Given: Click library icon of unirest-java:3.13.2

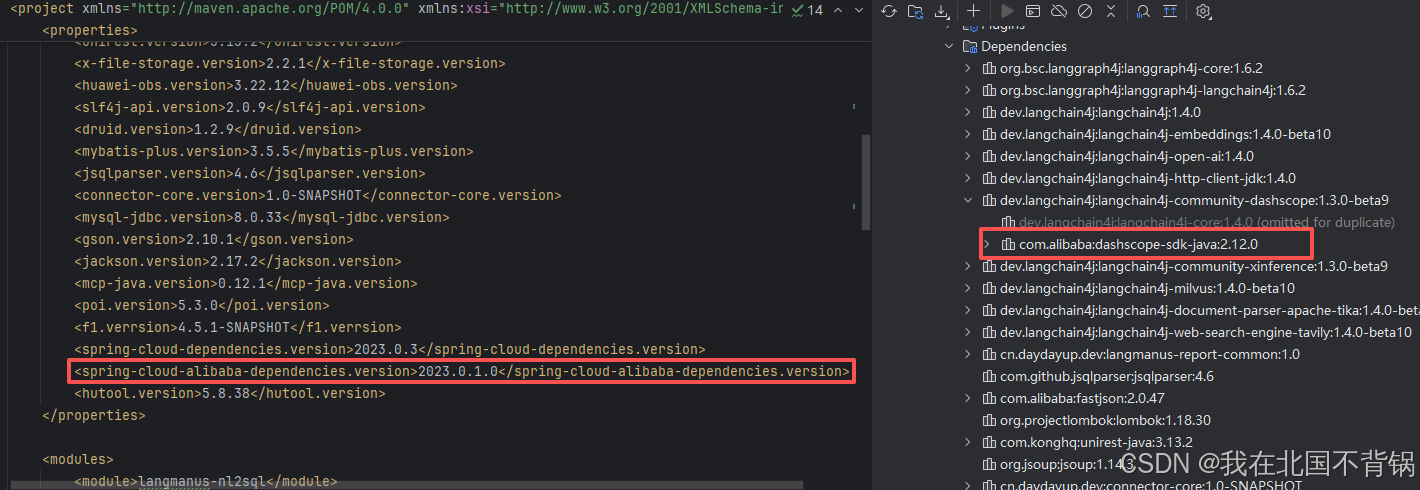Looking at the screenshot, I should click(989, 442).
